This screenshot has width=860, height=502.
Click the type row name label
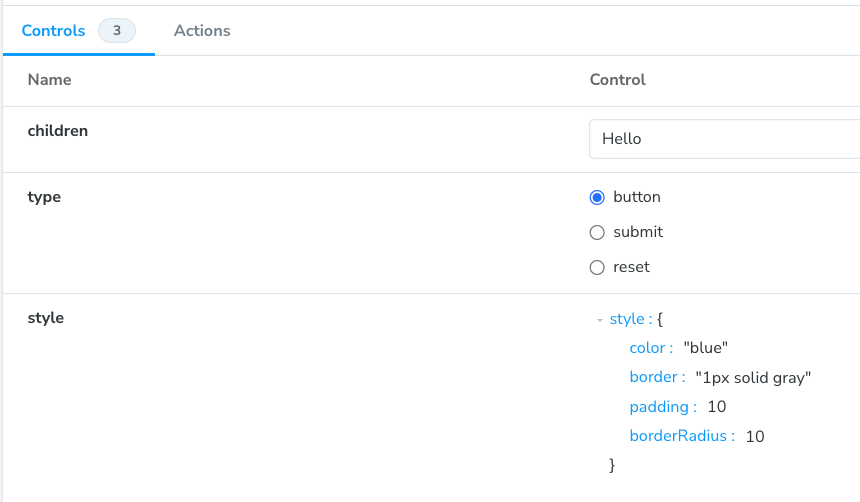tap(44, 197)
